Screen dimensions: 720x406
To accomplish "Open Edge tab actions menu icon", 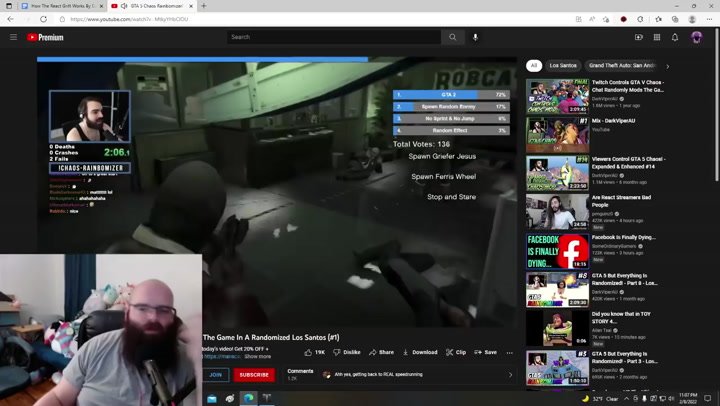I will [x=9, y=6].
